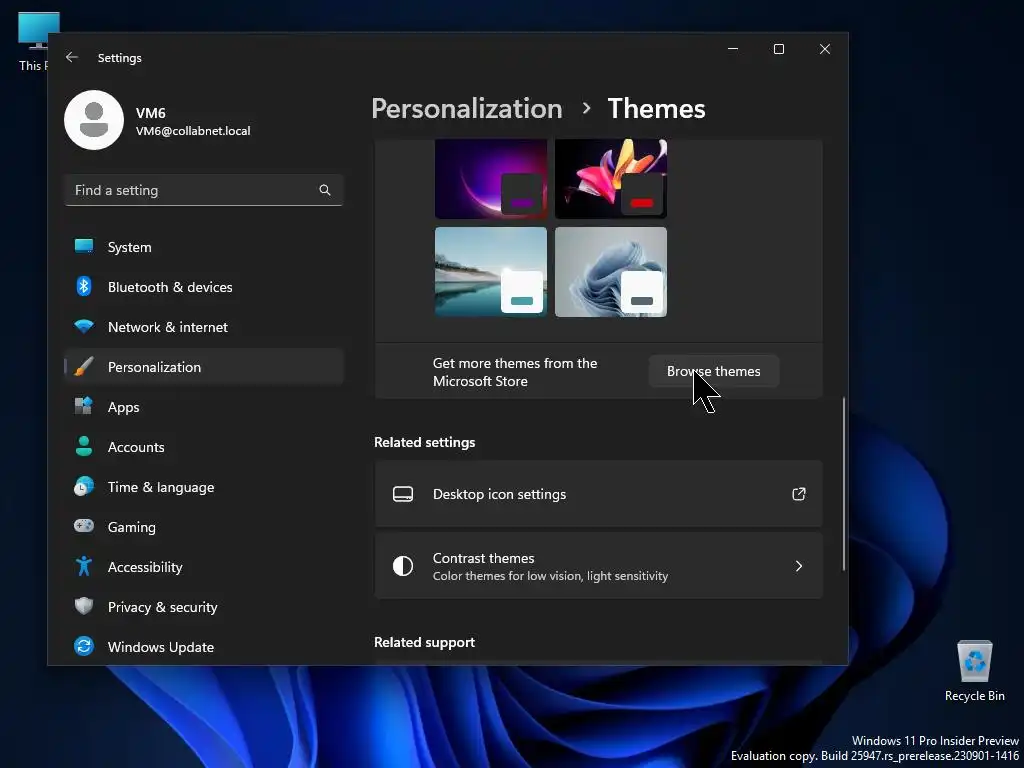Viewport: 1024px width, 768px height.
Task: Click the Browse themes button
Action: click(713, 371)
